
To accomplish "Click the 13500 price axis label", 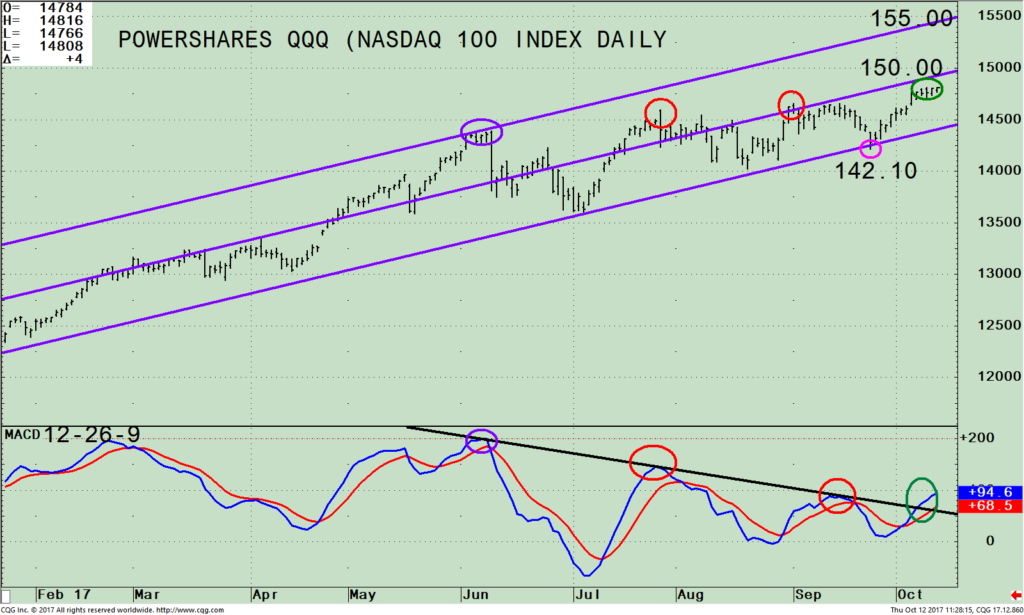I will coord(999,222).
